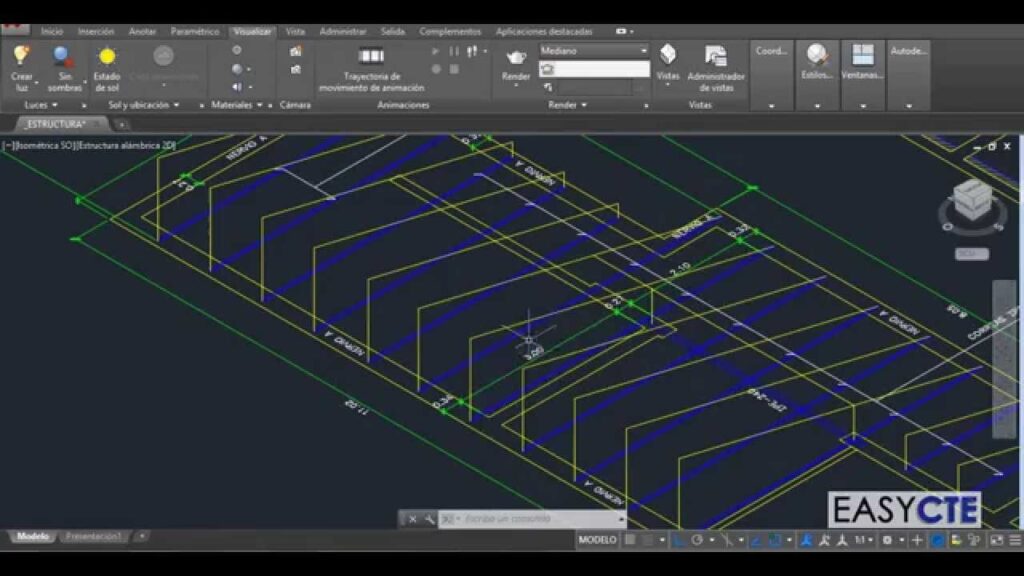Click the Estado de sol sun icon
Viewport: 1024px width, 576px height.
pyautogui.click(x=107, y=57)
